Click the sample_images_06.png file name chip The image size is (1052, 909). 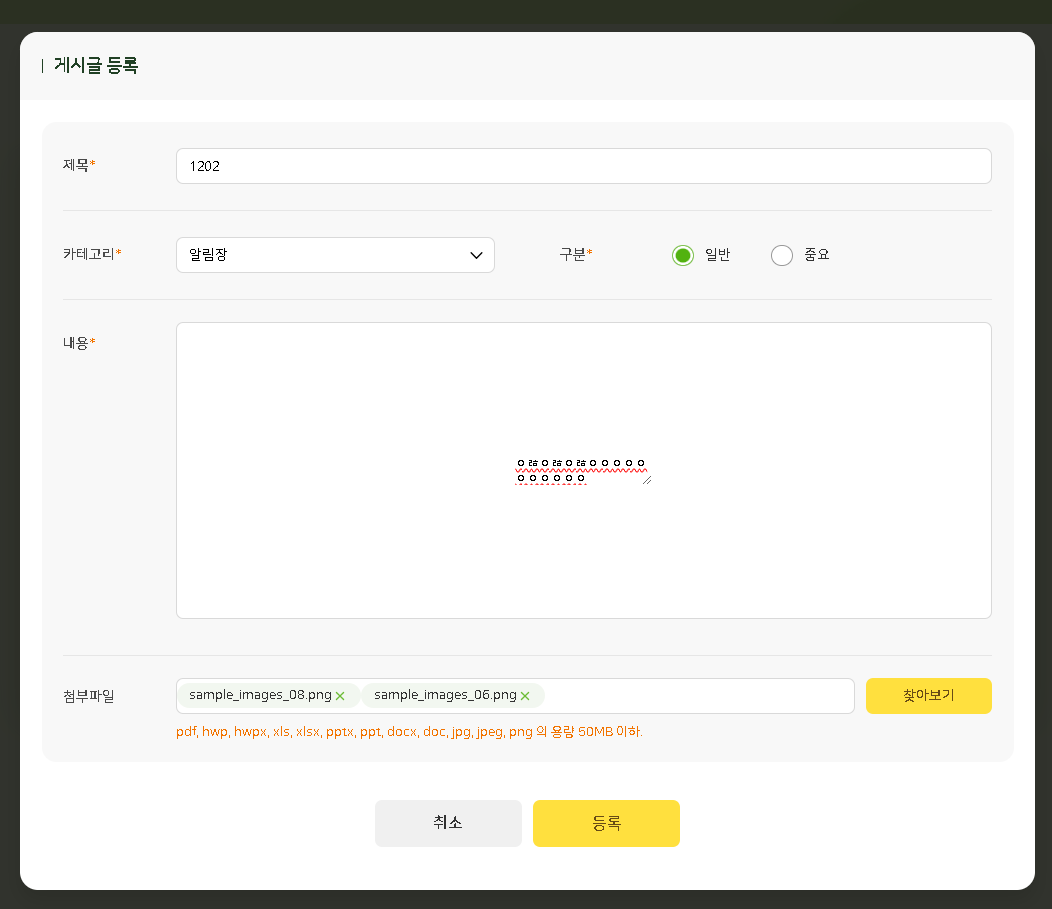coord(445,696)
